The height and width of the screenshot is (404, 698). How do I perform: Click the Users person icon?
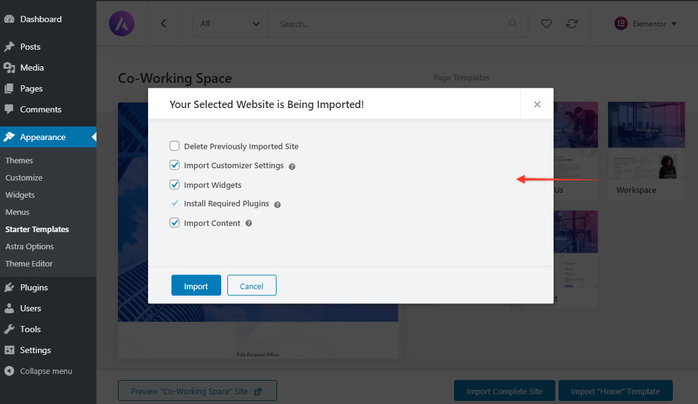[x=9, y=308]
